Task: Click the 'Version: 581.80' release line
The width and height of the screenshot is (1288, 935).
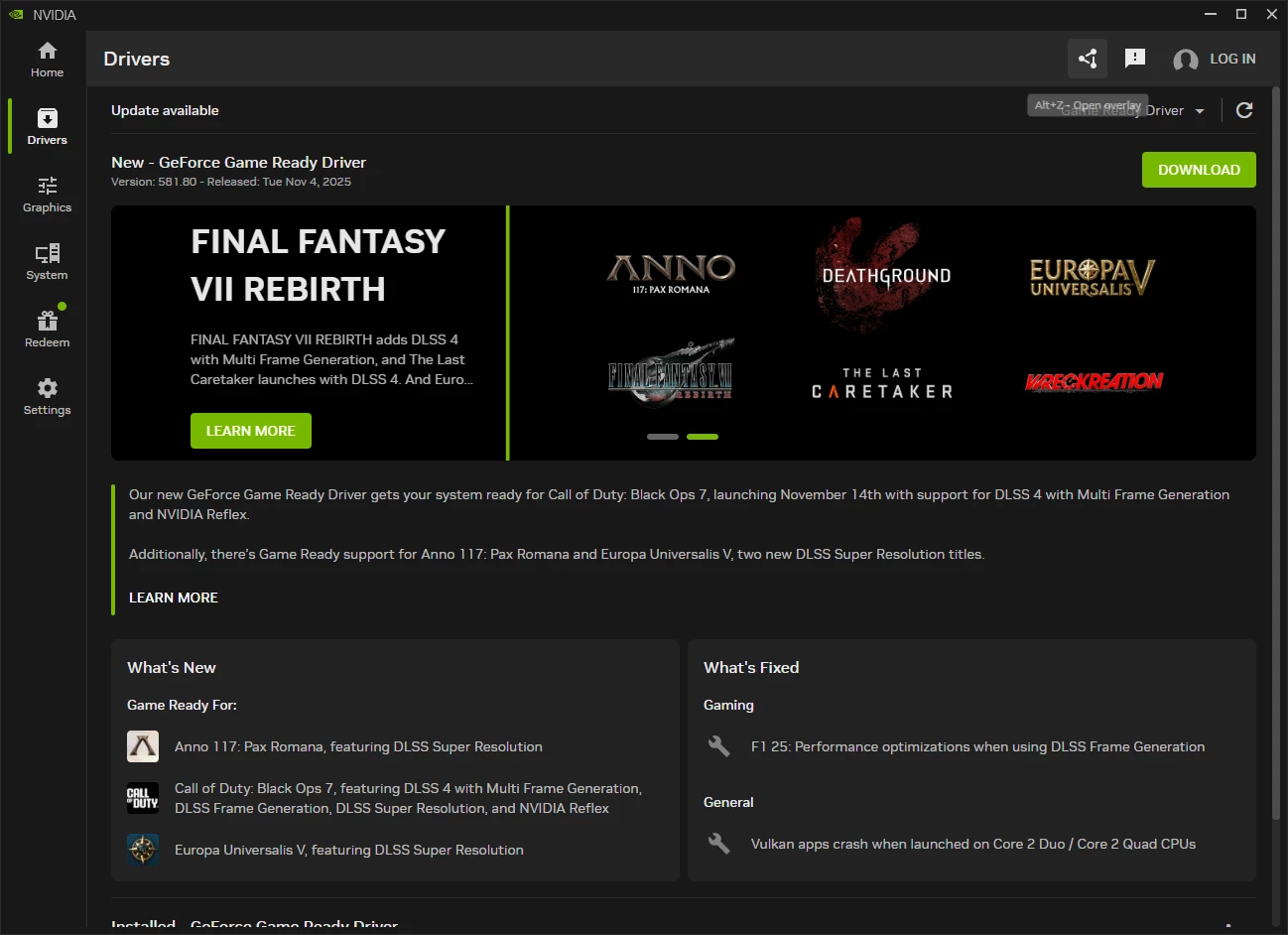Action: click(231, 182)
